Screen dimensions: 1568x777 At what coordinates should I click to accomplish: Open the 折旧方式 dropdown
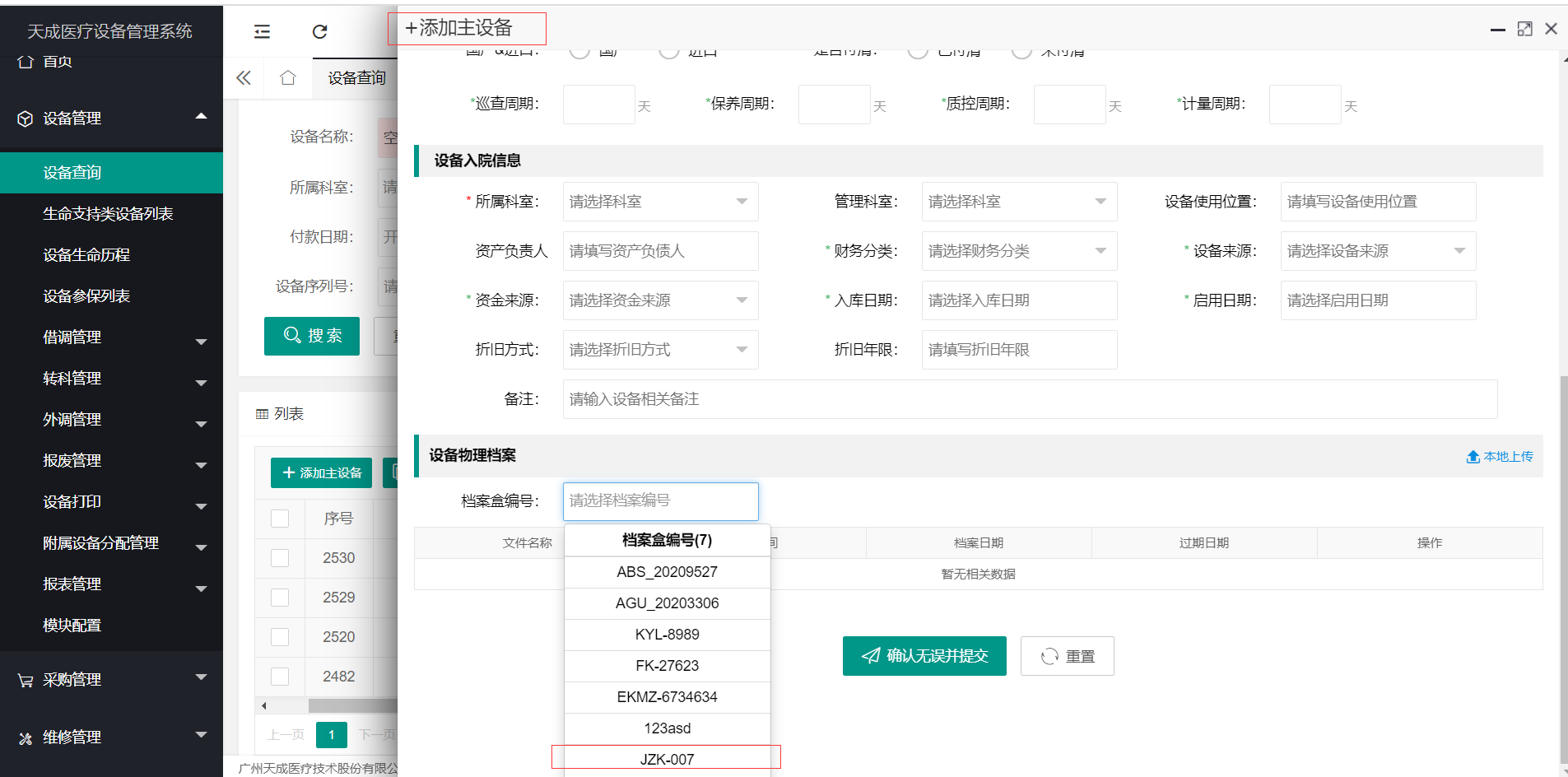tap(660, 350)
